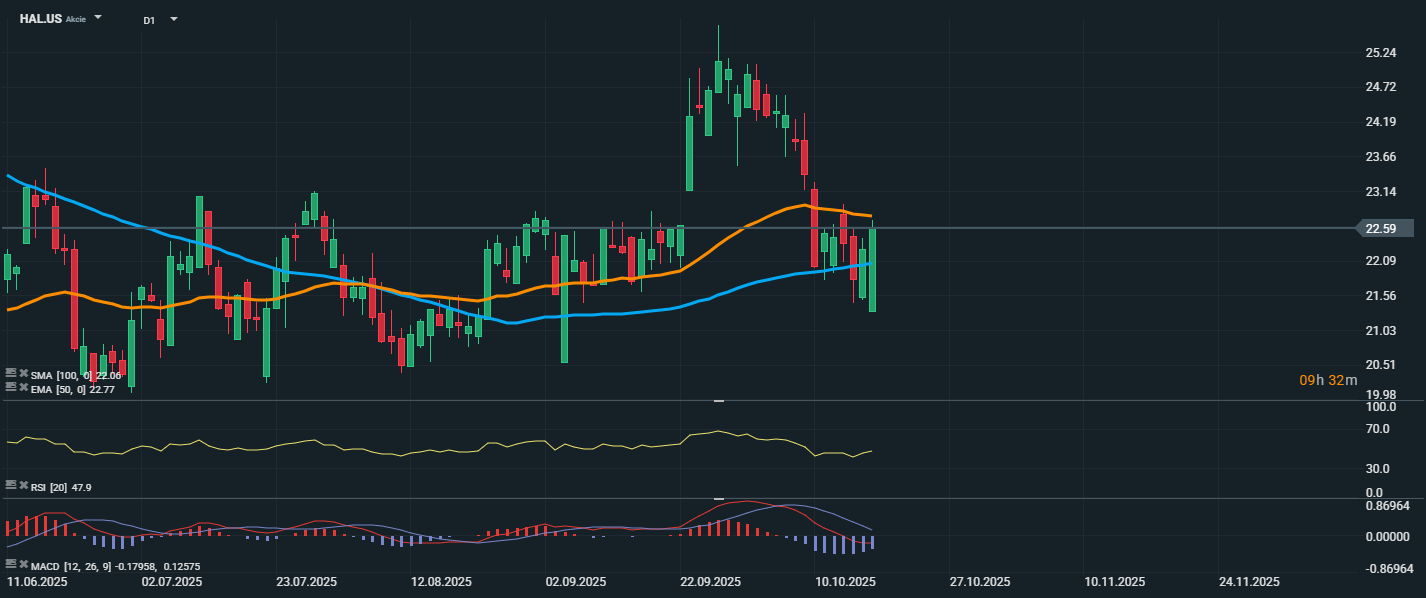The height and width of the screenshot is (598, 1426).
Task: Click the RSI 30.0 level label
Action: tap(1378, 468)
